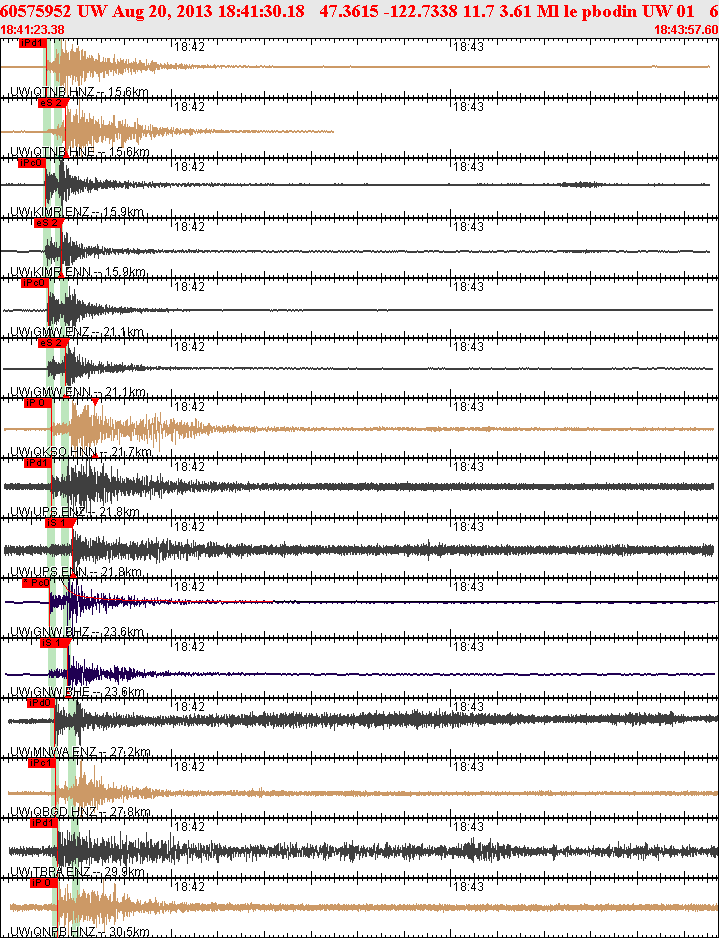The height and width of the screenshot is (938, 719).
Task: Click the 18:42 tick label on QNFB HNZ row
Action: [x=190, y=887]
